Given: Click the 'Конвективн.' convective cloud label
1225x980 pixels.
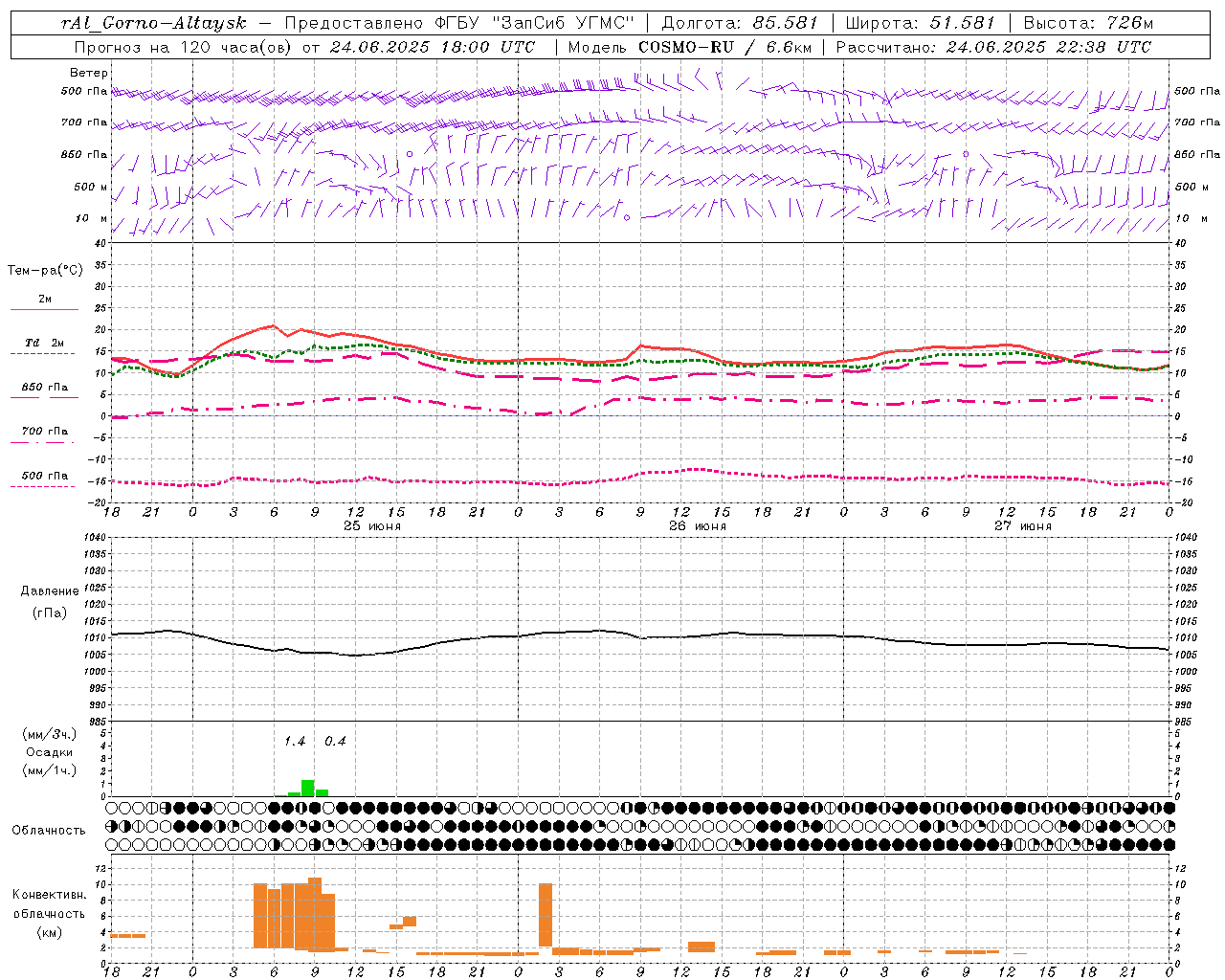Looking at the screenshot, I should [x=49, y=895].
